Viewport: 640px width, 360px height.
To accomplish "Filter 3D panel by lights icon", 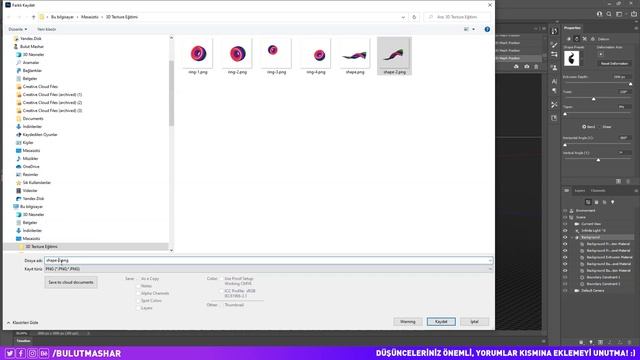I will (613, 202).
